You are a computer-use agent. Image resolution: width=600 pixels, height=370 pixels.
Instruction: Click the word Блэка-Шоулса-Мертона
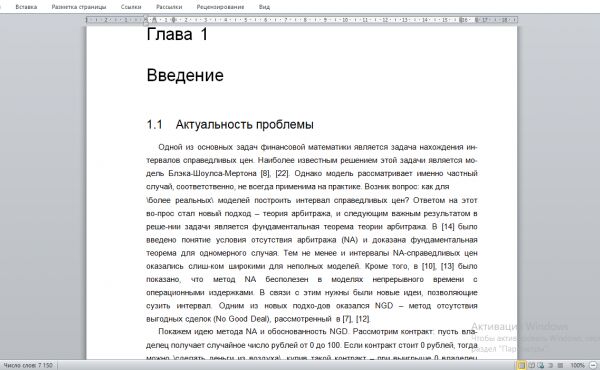(x=212, y=173)
